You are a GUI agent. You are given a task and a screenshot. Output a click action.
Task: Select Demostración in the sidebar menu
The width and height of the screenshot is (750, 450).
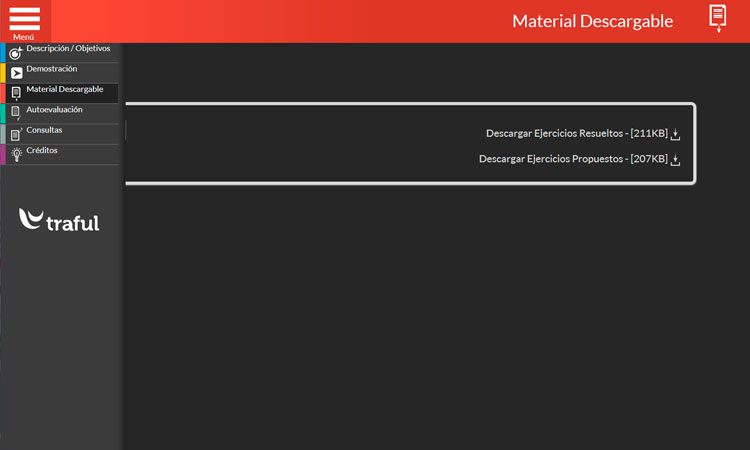tap(52, 69)
